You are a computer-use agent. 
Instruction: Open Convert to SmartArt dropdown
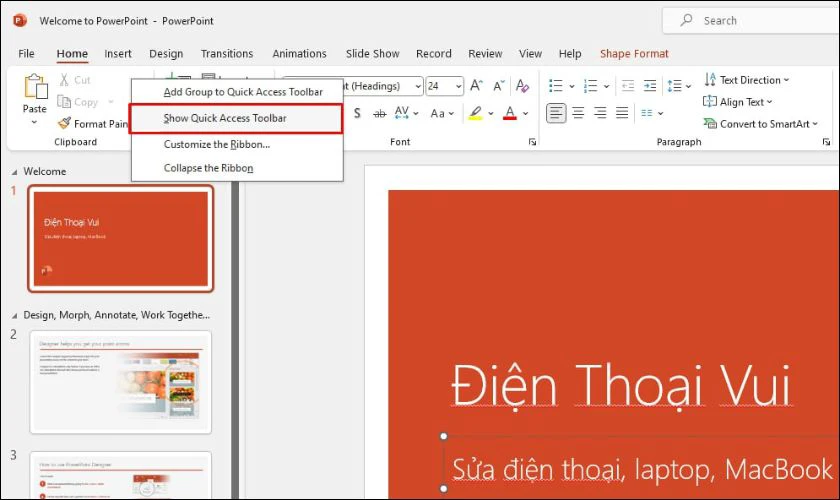coord(761,124)
